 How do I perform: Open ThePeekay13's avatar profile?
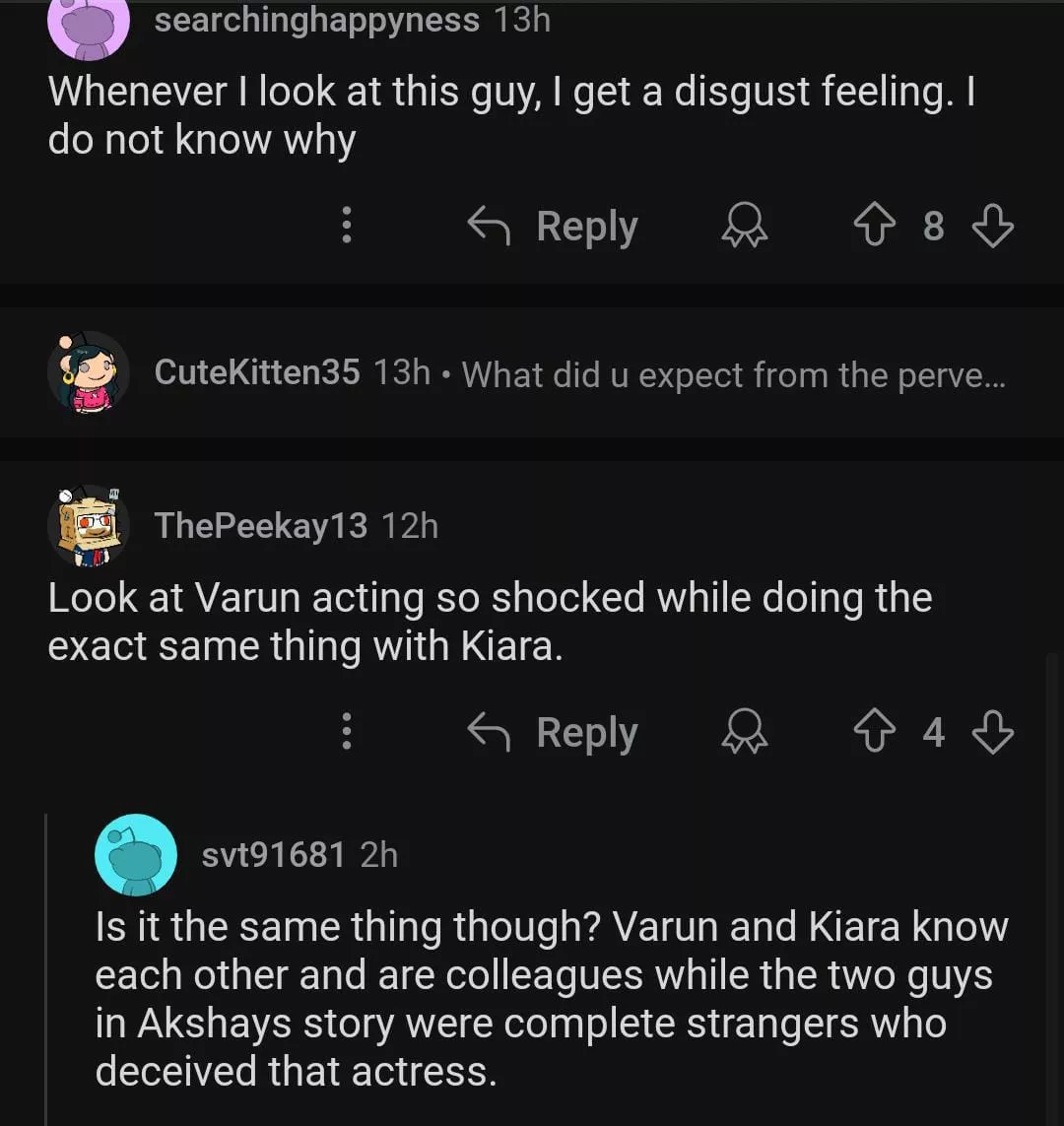89,526
